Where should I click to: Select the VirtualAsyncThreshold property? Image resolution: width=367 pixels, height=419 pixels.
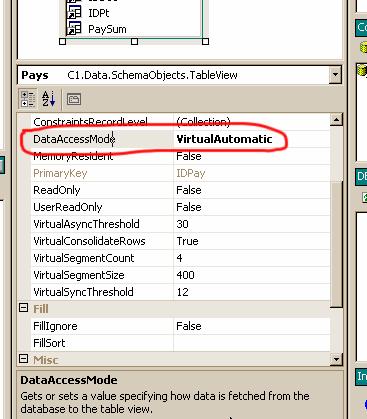click(x=86, y=224)
